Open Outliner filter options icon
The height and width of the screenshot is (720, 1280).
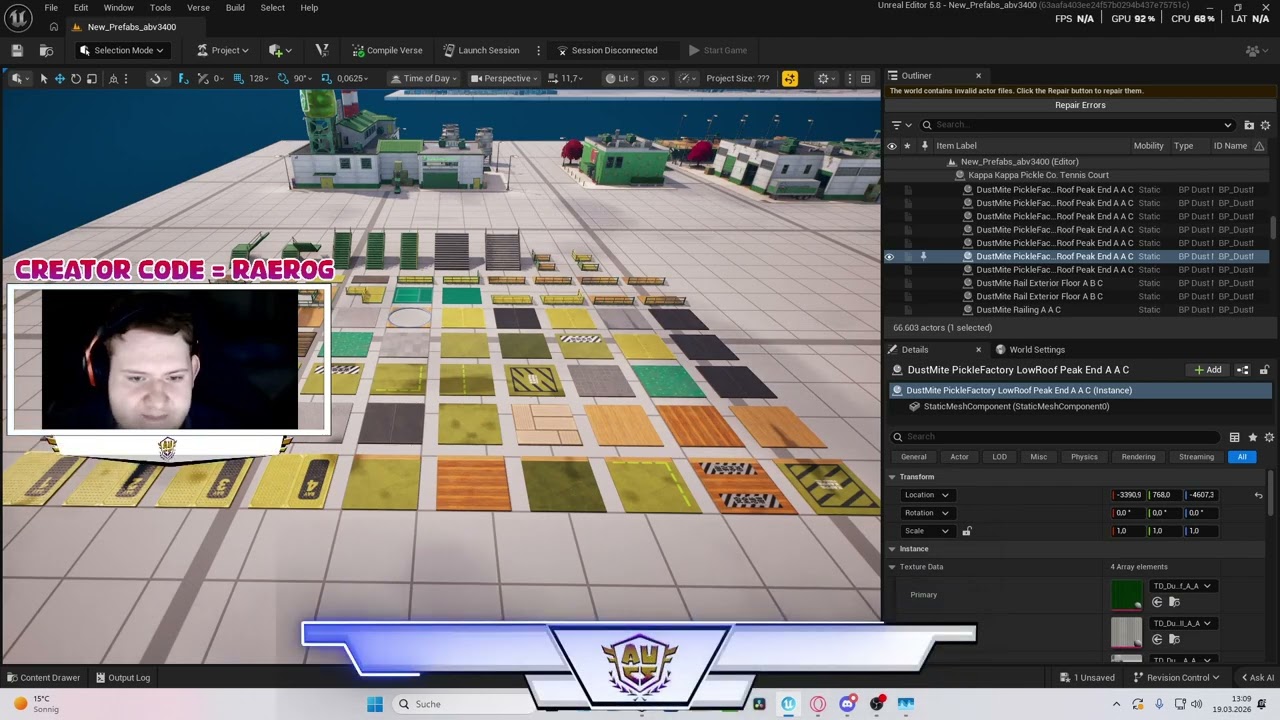900,125
